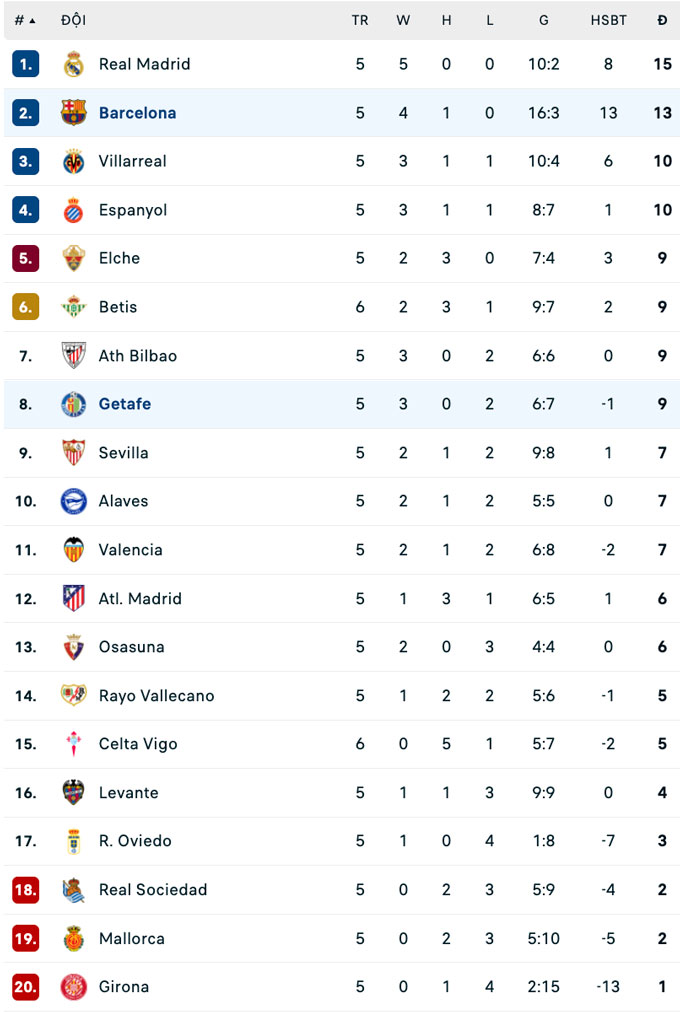
Task: Click the Real Sociedad badge icon
Action: coord(74,890)
